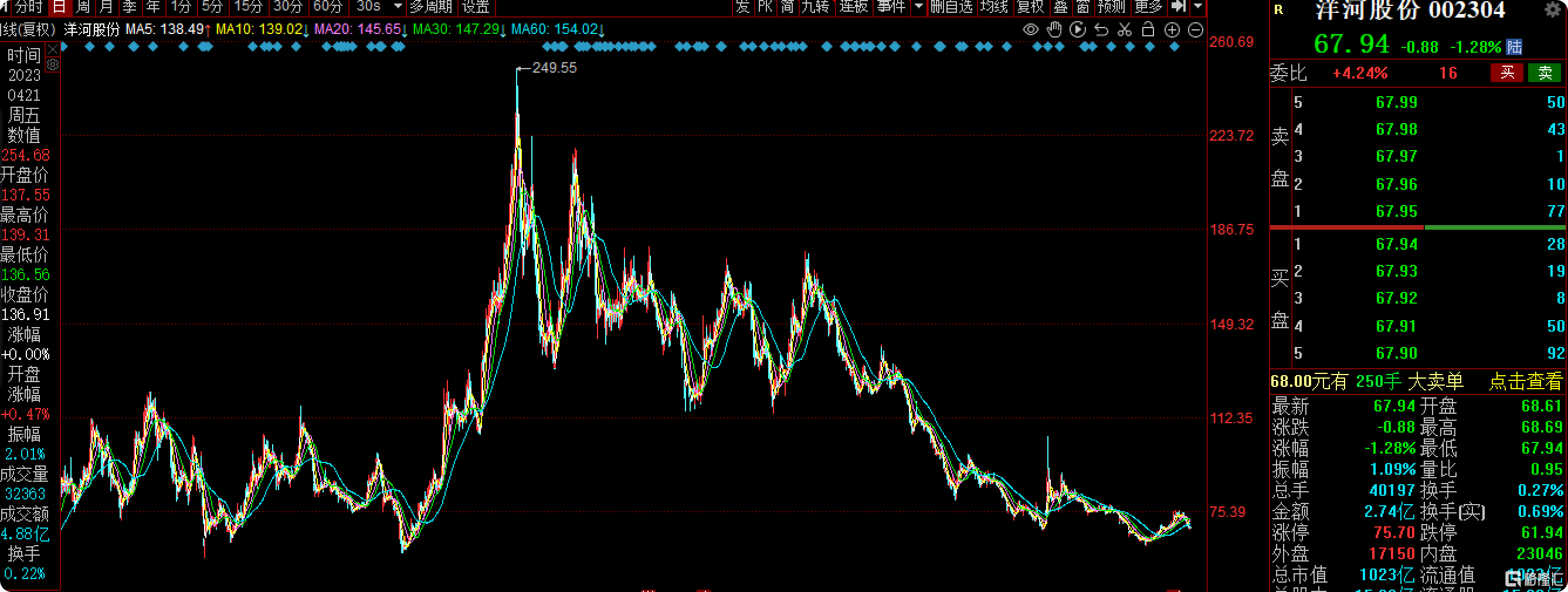Start replay with circular play icon
The width and height of the screenshot is (1568, 592).
pyautogui.click(x=1077, y=29)
